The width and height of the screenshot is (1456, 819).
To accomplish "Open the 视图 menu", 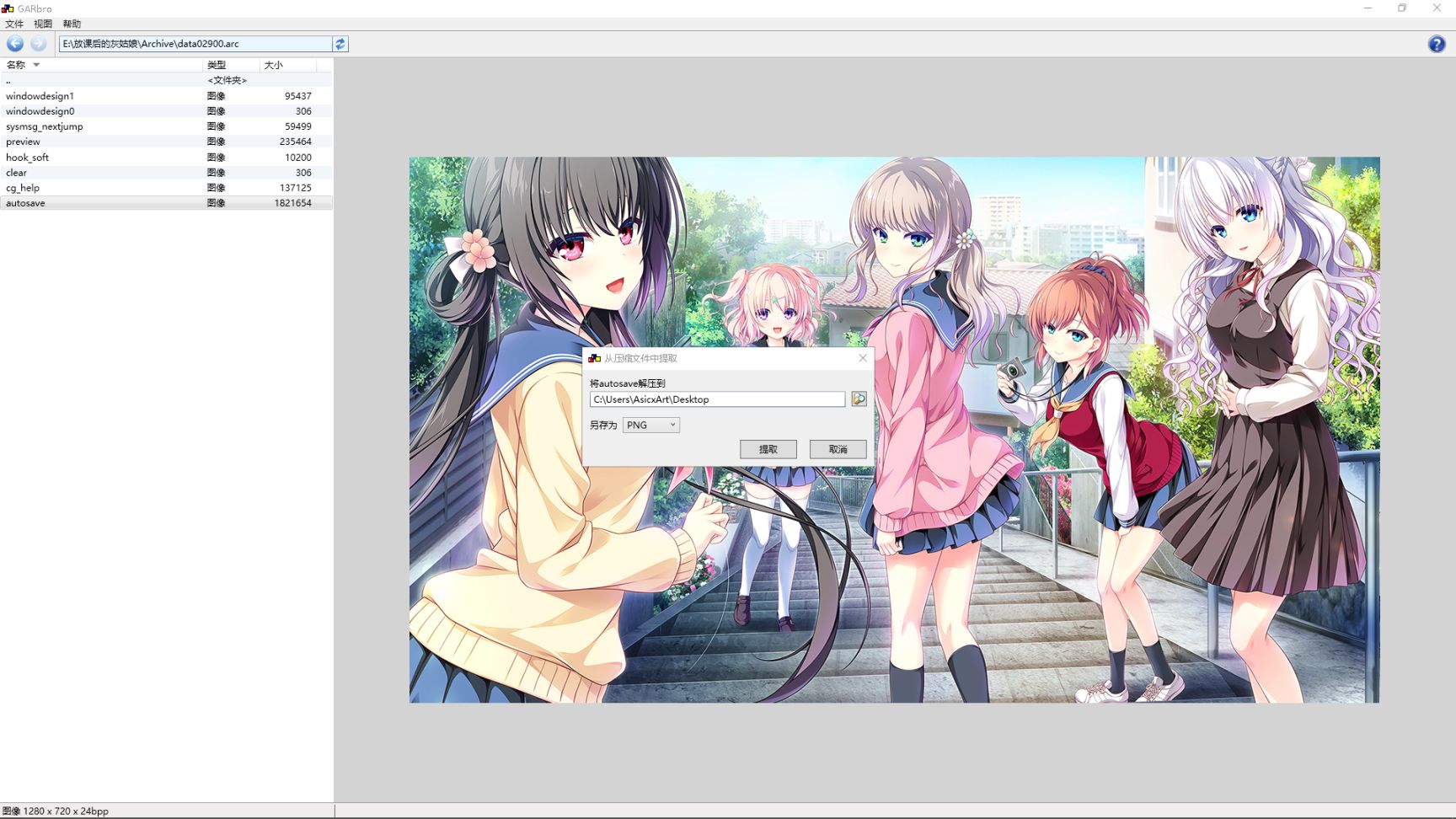I will click(x=43, y=24).
